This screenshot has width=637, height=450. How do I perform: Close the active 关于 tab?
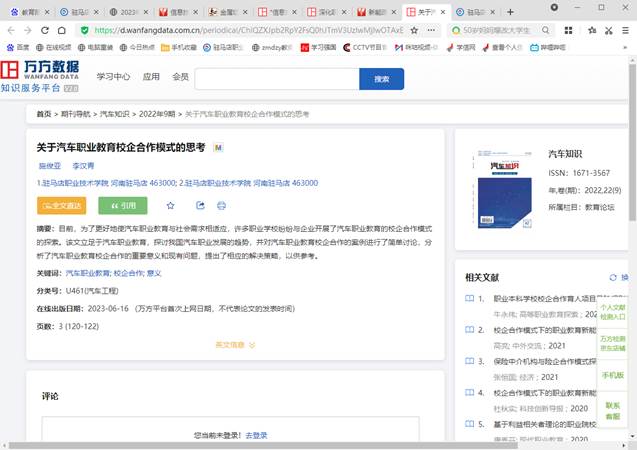pos(443,12)
